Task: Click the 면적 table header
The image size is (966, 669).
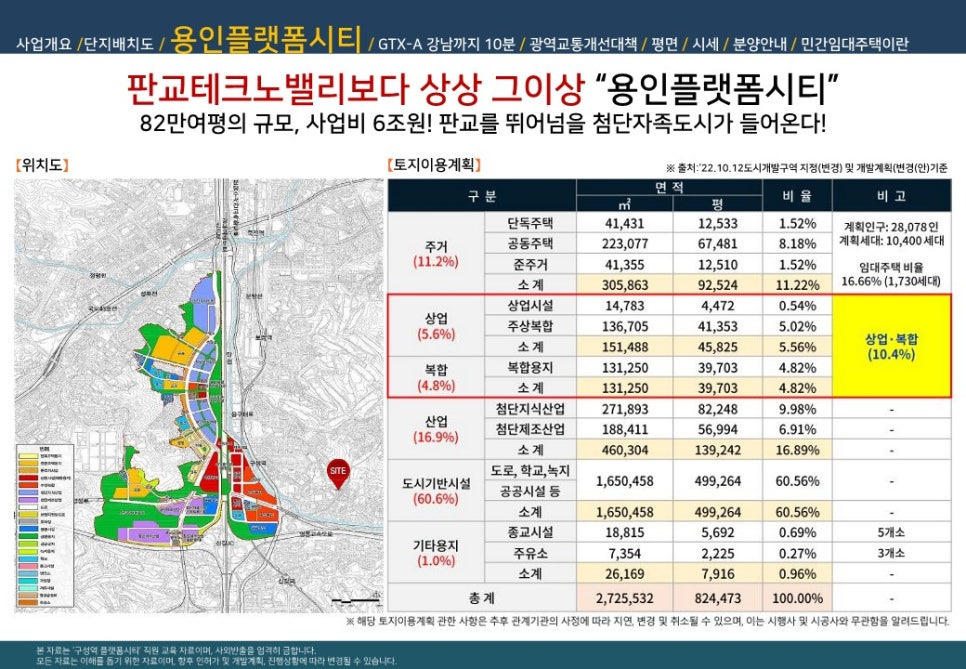Action: 669,187
